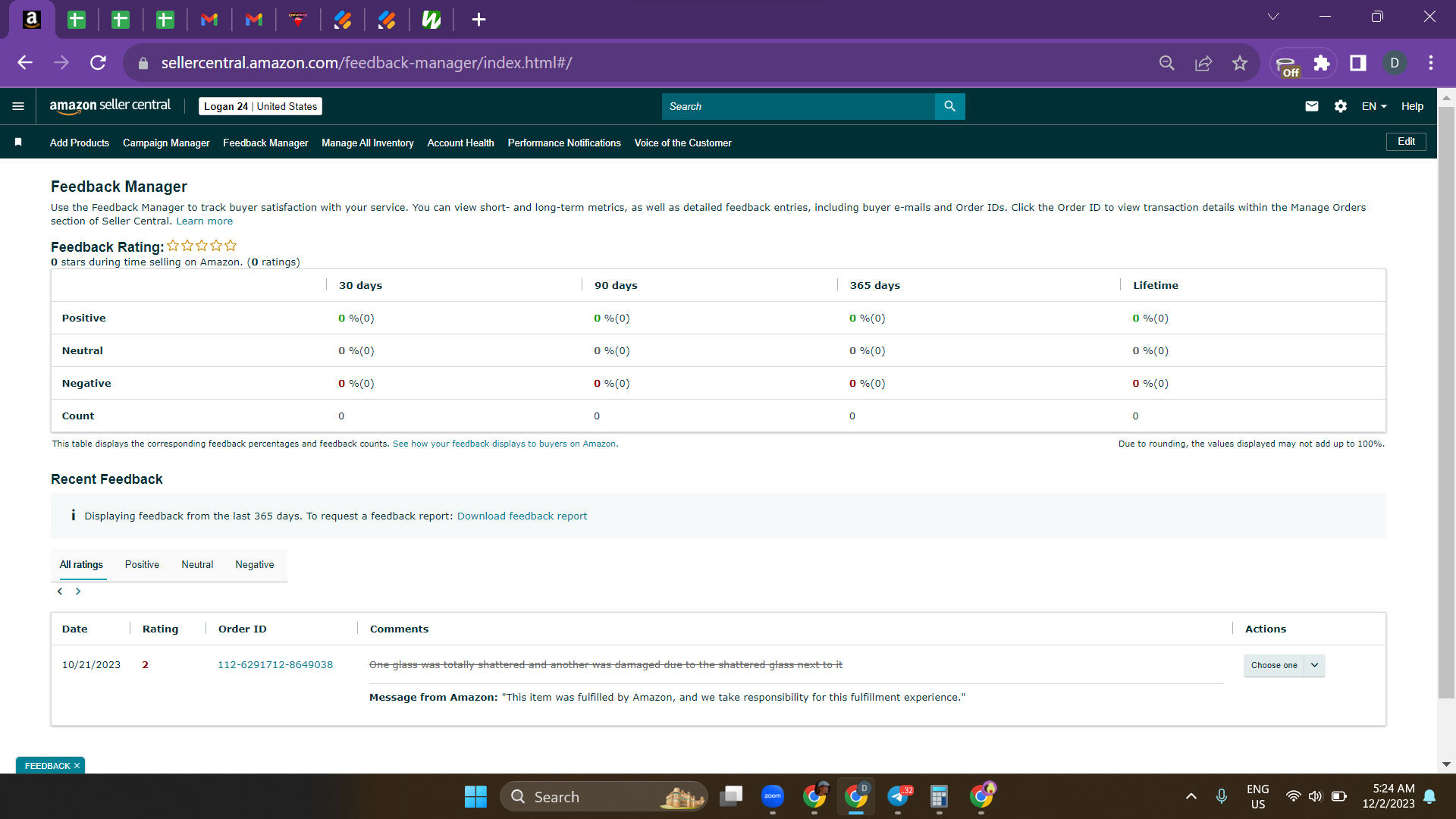Open Chrome three-dot menu
This screenshot has width=1456, height=819.
pyautogui.click(x=1431, y=63)
